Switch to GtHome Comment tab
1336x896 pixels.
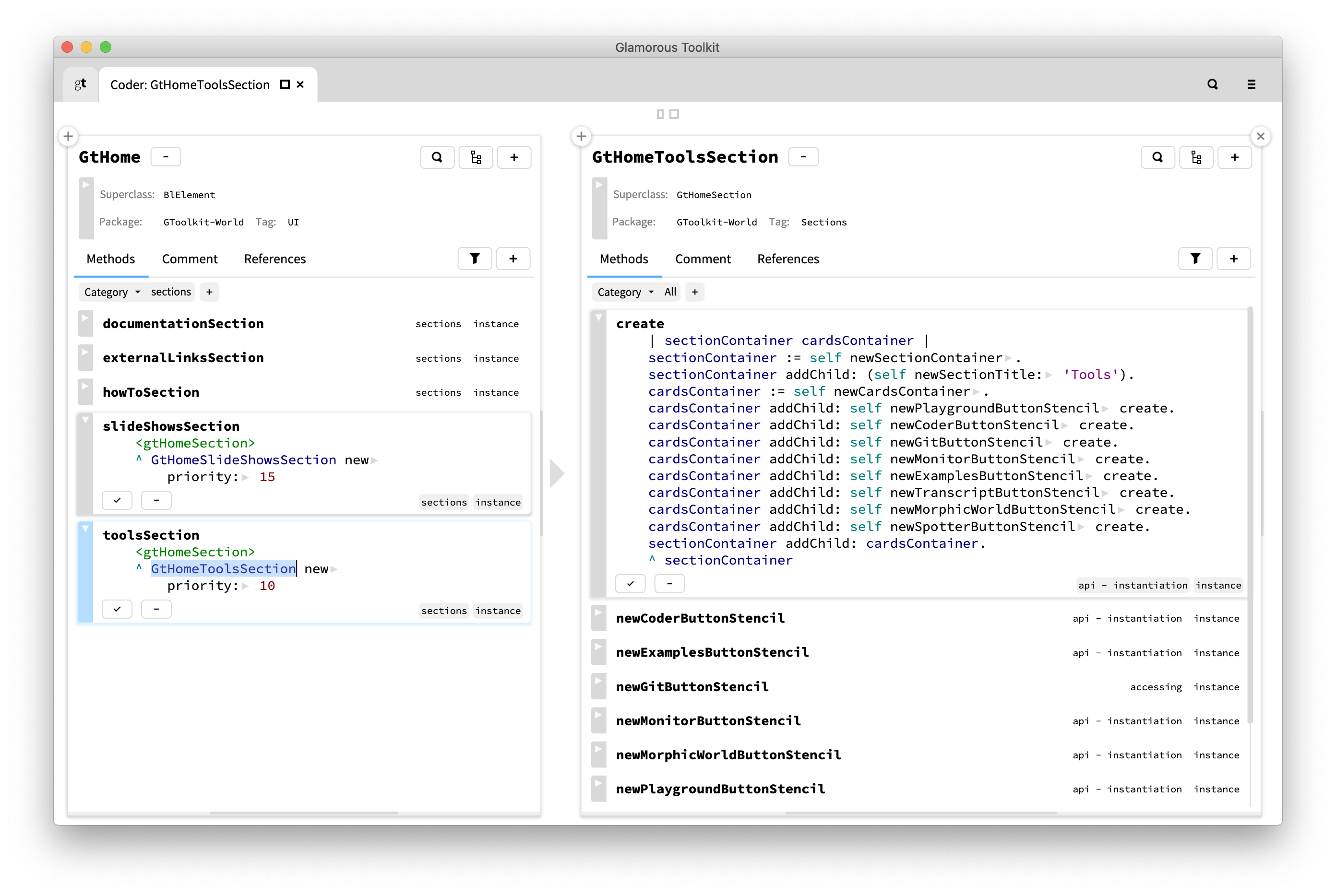click(x=190, y=259)
